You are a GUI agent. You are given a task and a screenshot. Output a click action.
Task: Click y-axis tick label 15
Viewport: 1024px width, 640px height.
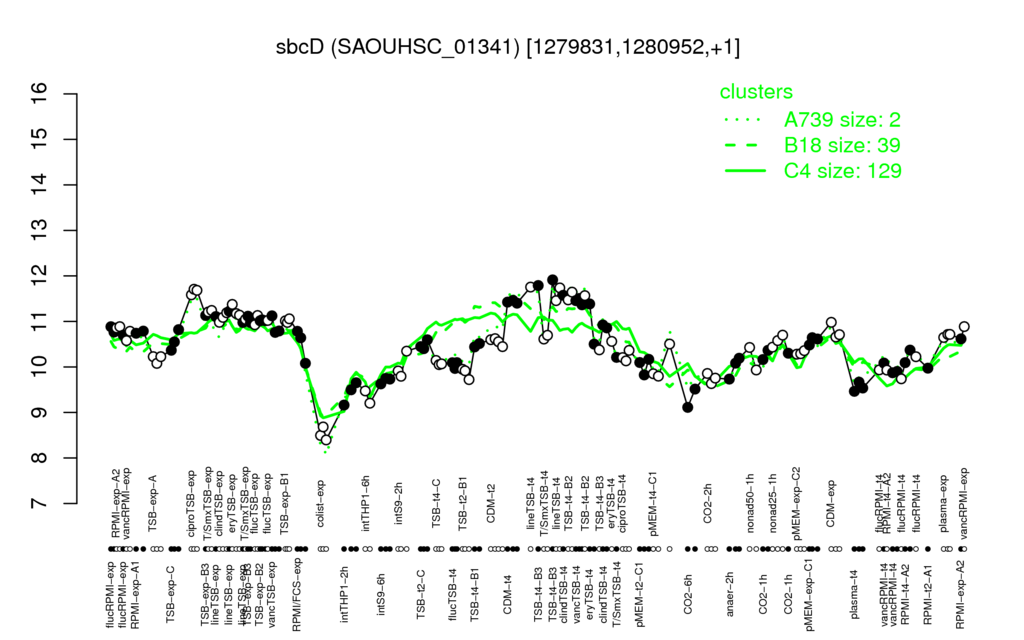(39, 139)
